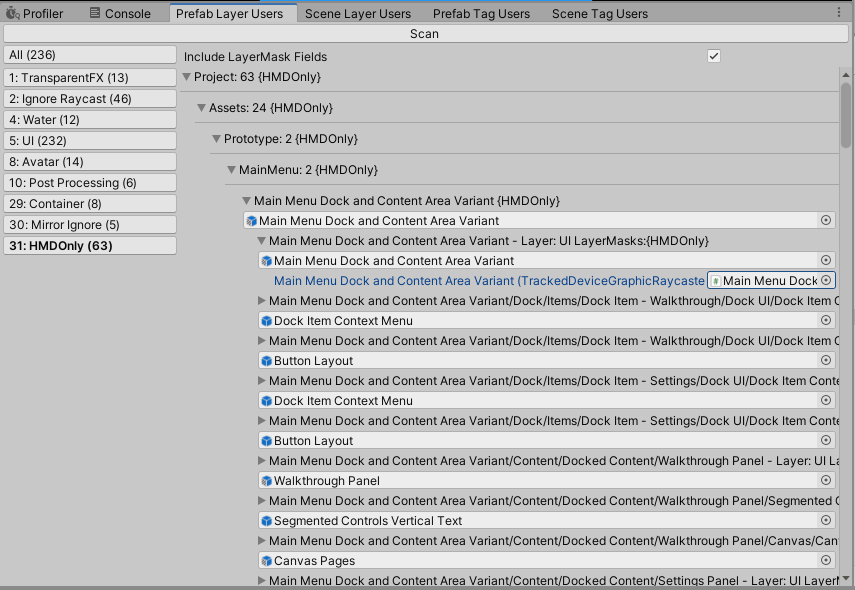Expand the Walkthrough Panel/Segmented foldout

pyautogui.click(x=261, y=501)
